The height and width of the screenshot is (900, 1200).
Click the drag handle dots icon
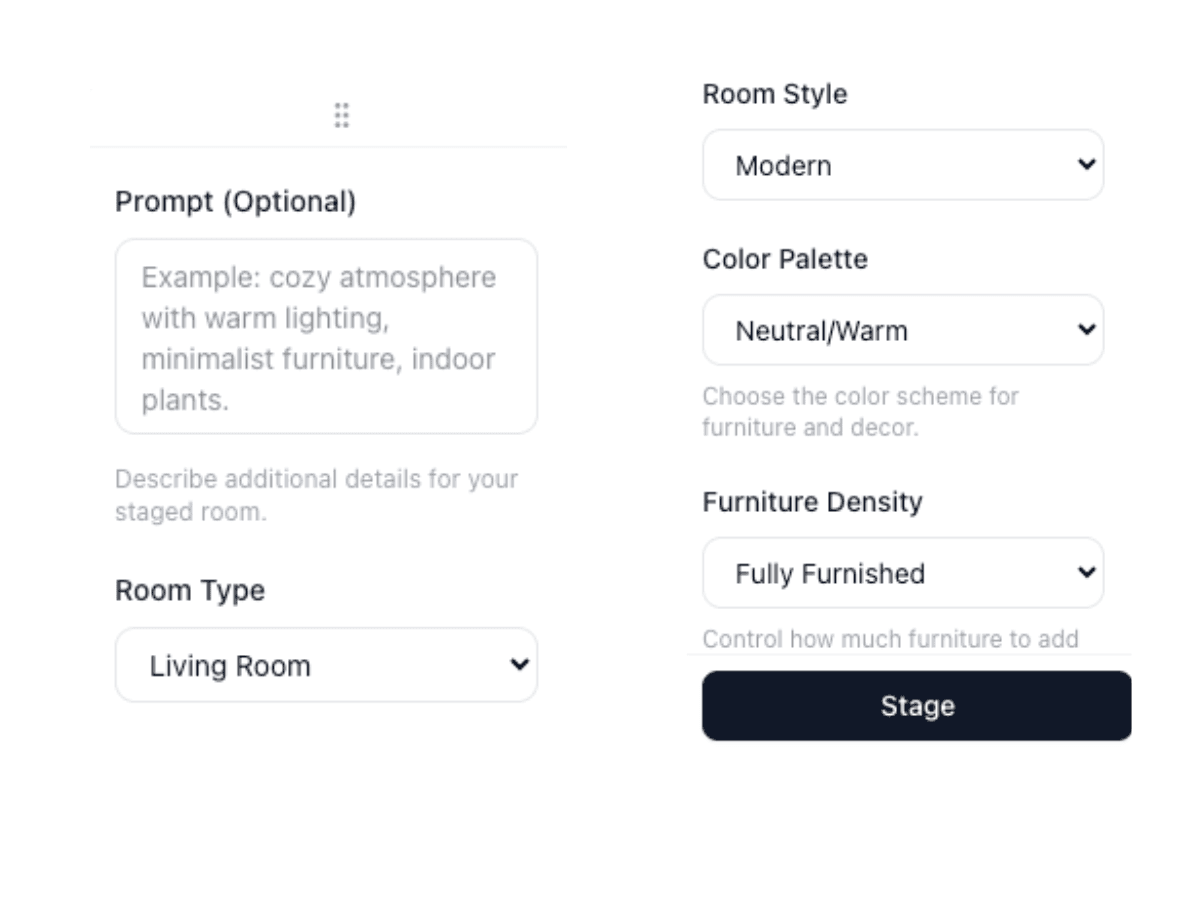341,116
